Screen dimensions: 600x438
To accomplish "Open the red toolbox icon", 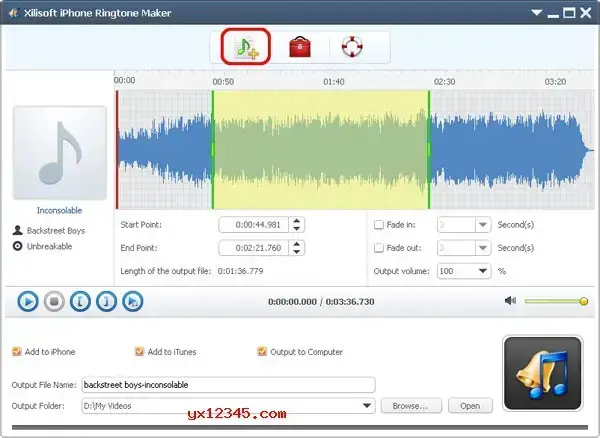I will click(x=300, y=47).
